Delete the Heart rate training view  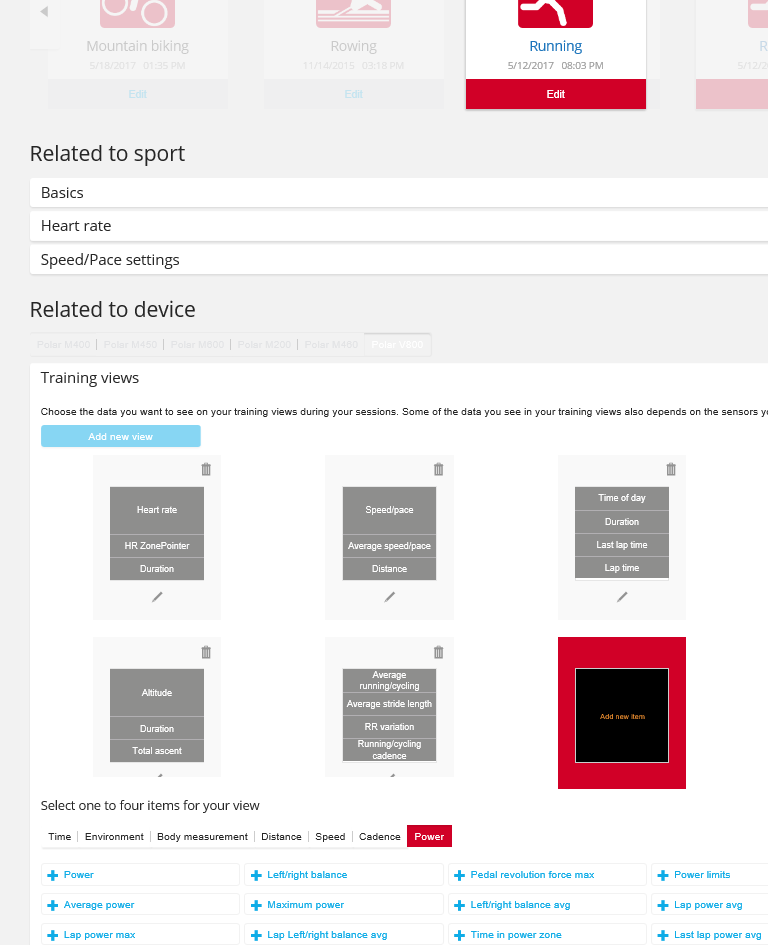click(x=206, y=469)
